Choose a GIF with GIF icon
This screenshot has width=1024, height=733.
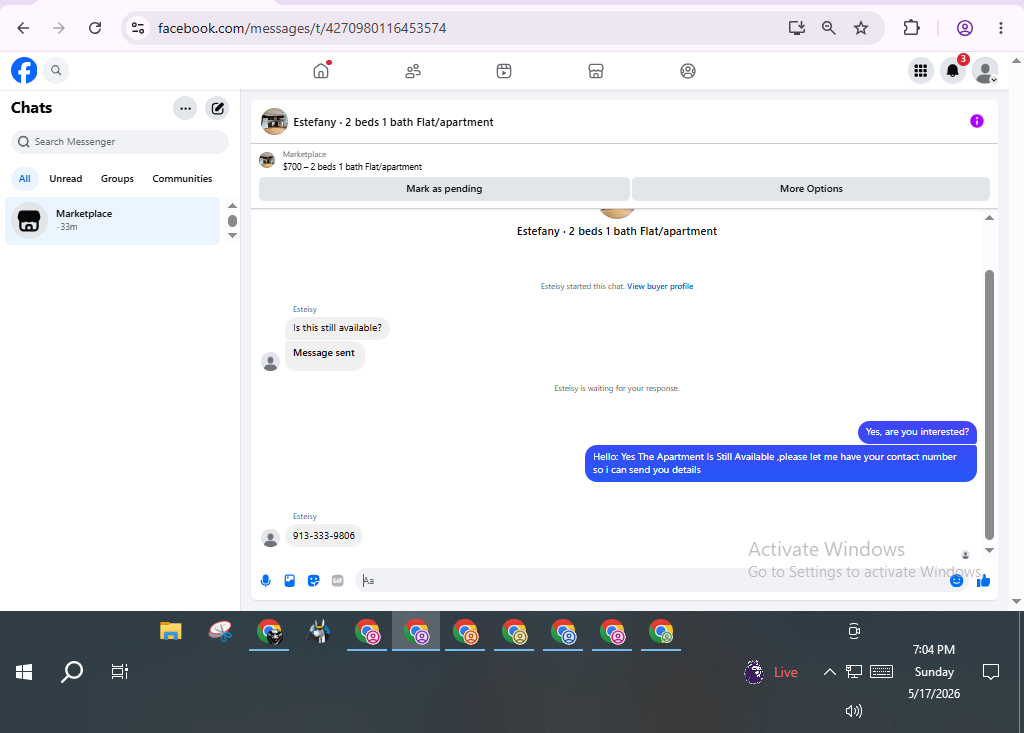338,581
